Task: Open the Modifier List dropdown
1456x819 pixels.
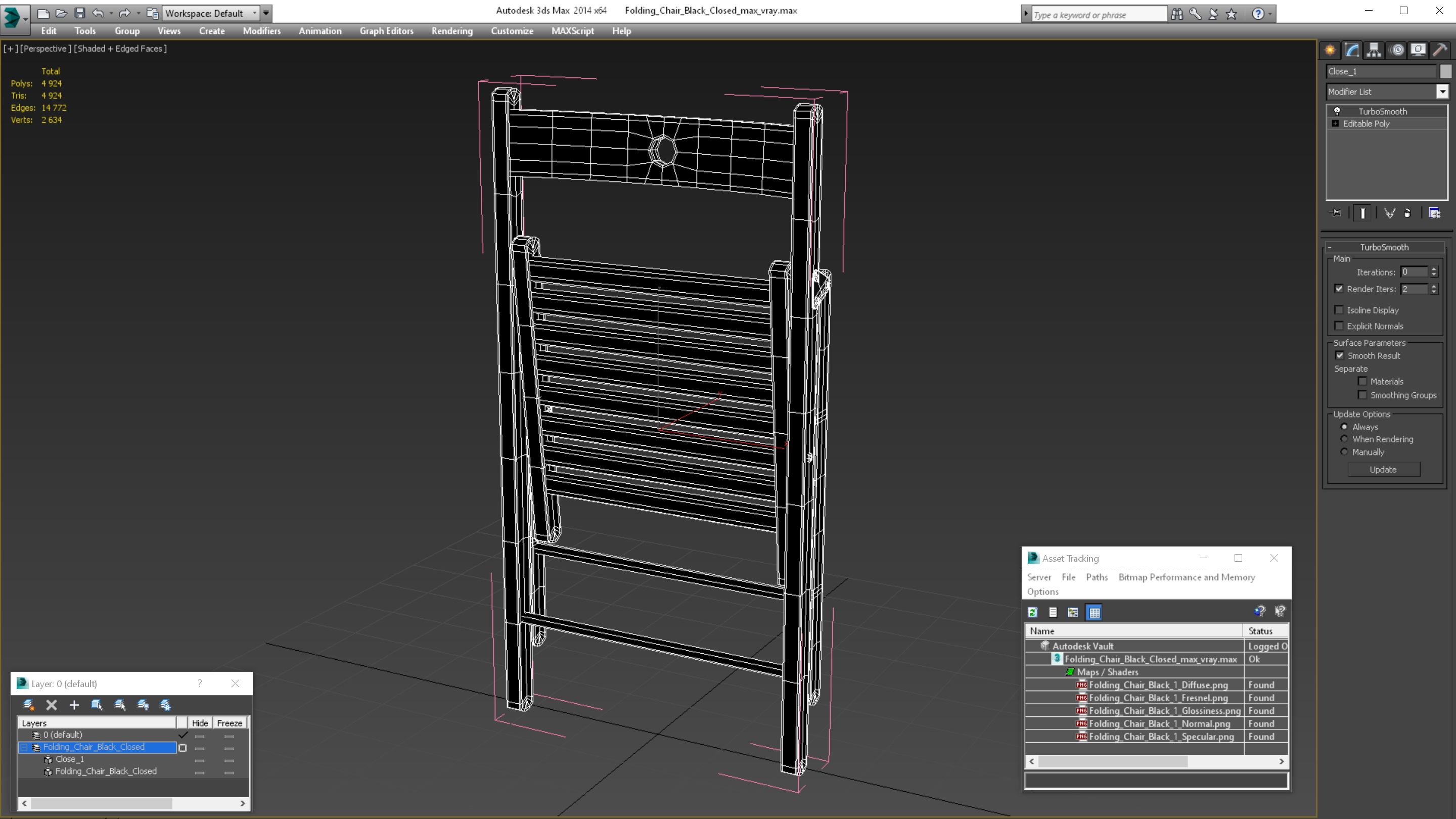Action: 1440,91
